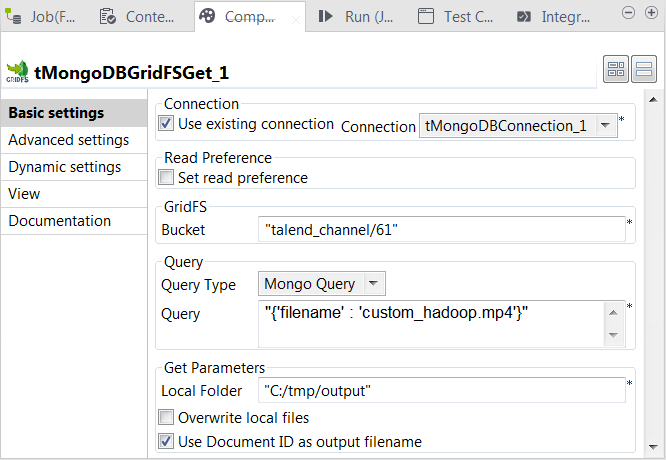This screenshot has height=460, width=666.
Task: Expand the Query Type dropdown
Action: [372, 284]
